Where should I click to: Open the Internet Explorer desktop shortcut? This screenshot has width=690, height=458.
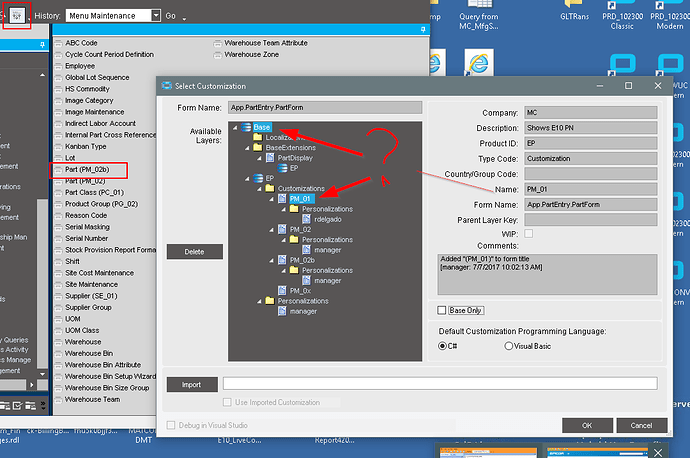pyautogui.click(x=479, y=63)
